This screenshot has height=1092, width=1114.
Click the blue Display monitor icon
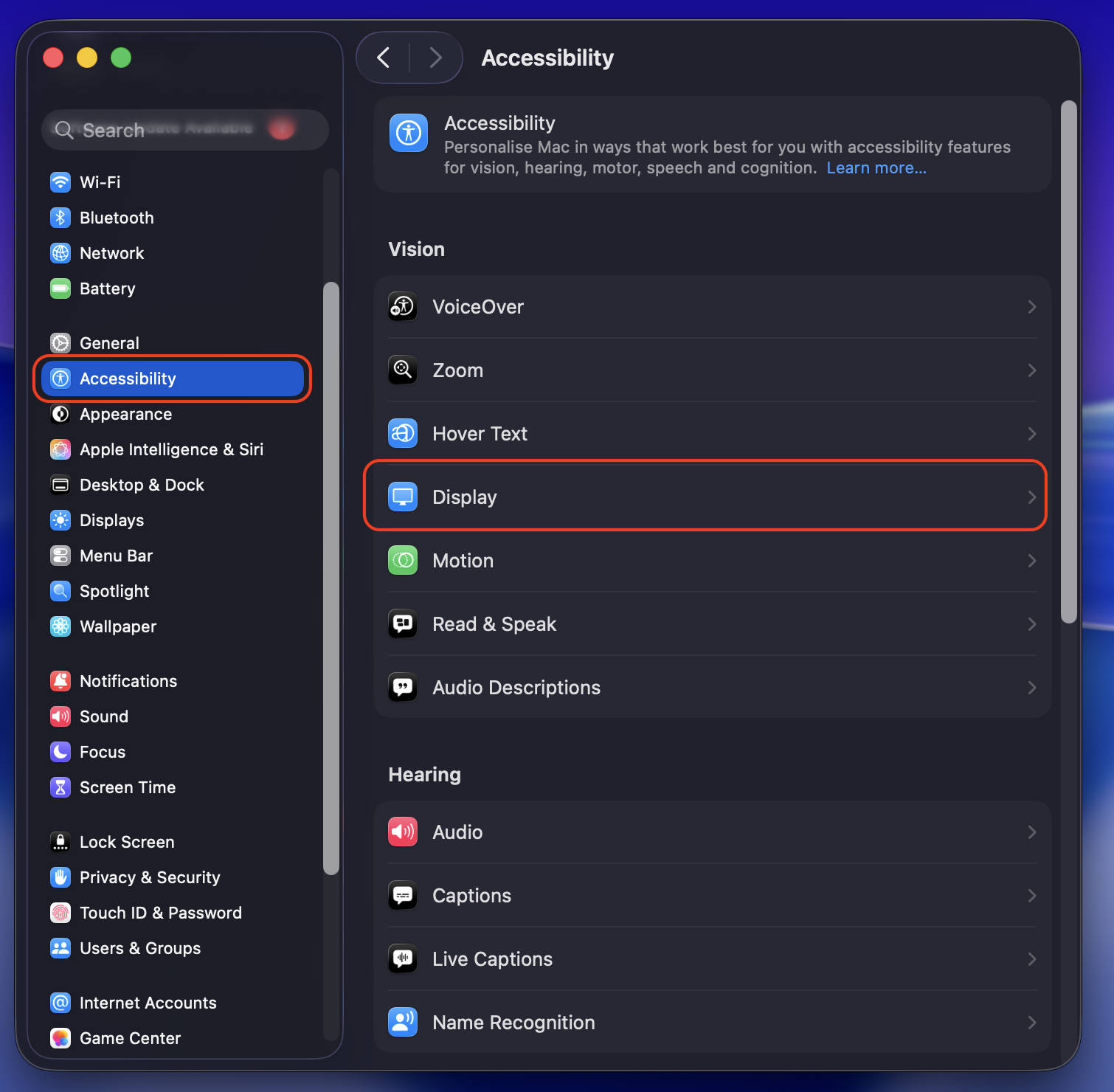point(403,497)
